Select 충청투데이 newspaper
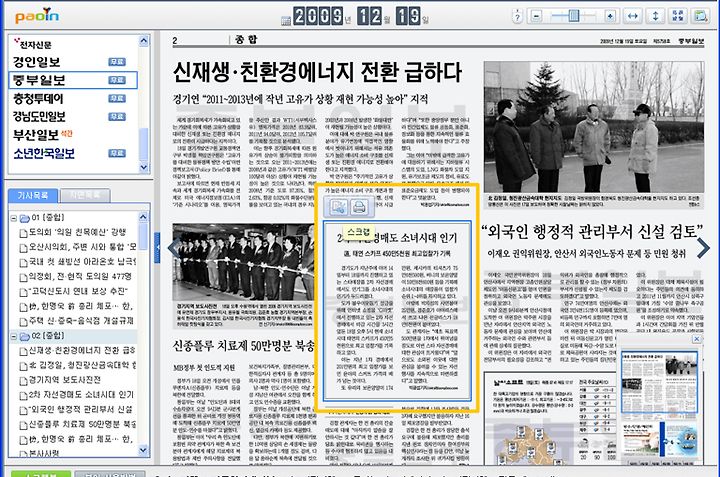Viewport: 720px width, 477px height. tap(38, 99)
